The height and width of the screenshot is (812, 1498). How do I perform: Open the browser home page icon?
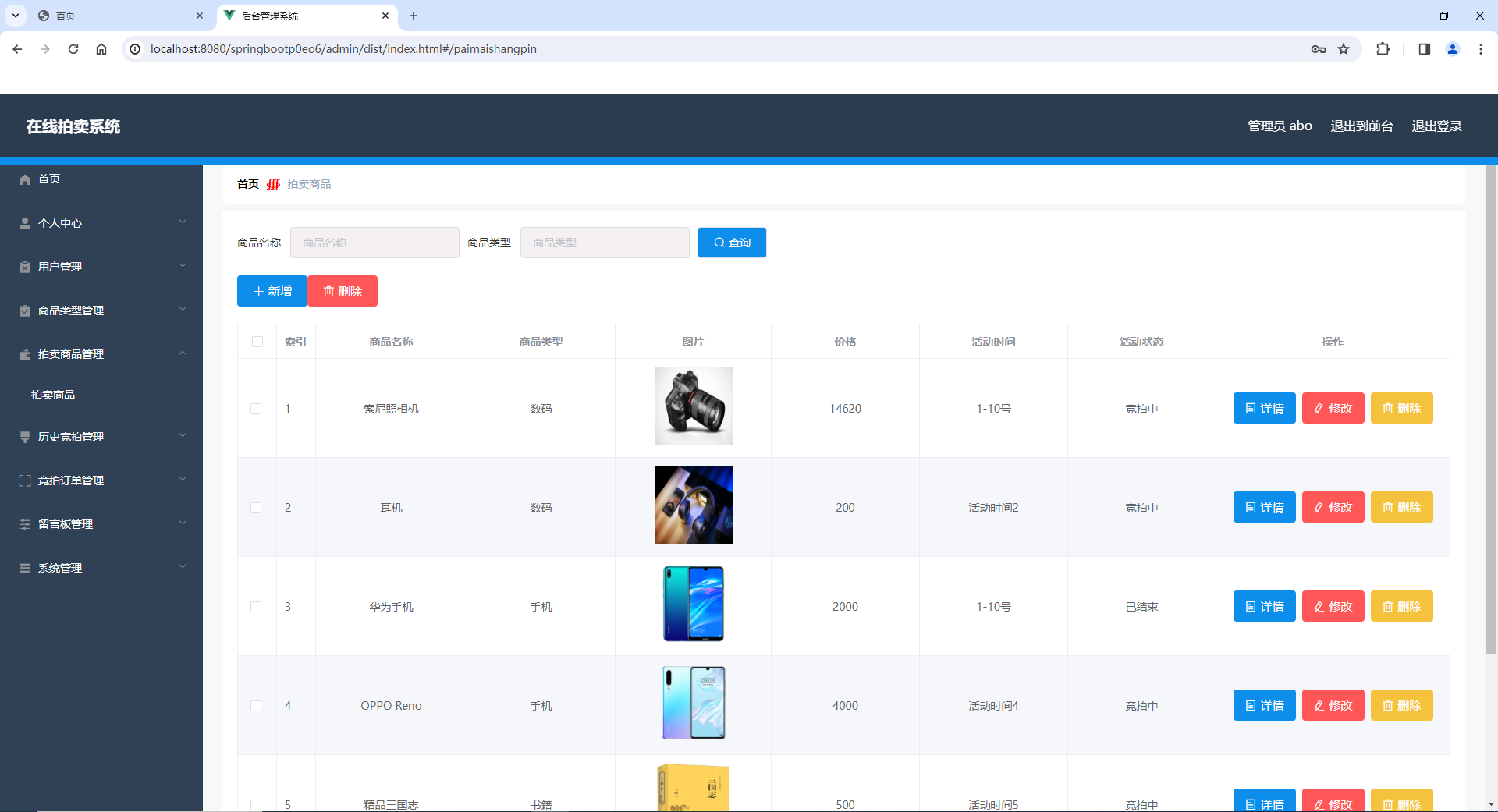coord(101,49)
